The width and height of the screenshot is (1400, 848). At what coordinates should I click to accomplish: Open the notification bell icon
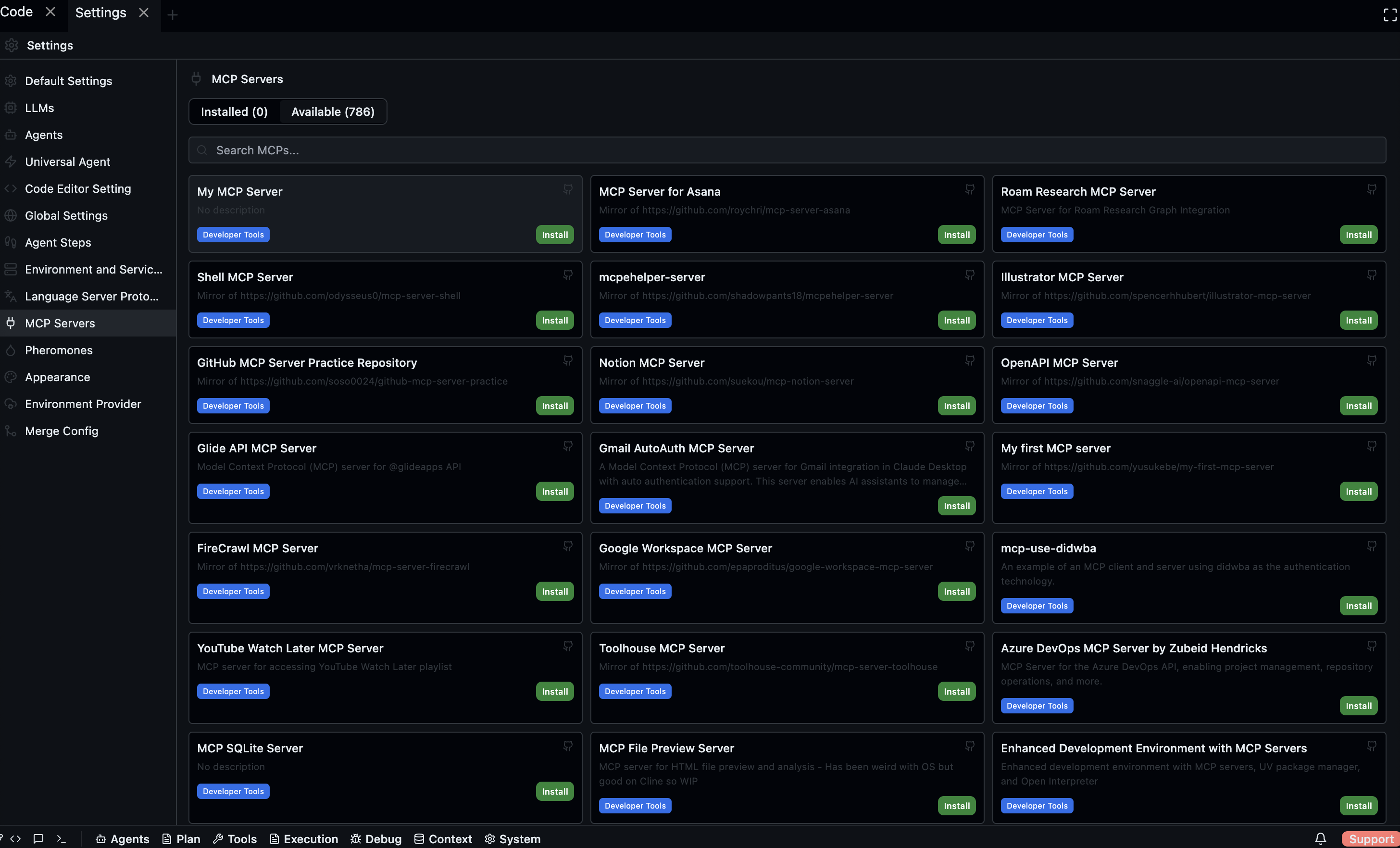1321,838
